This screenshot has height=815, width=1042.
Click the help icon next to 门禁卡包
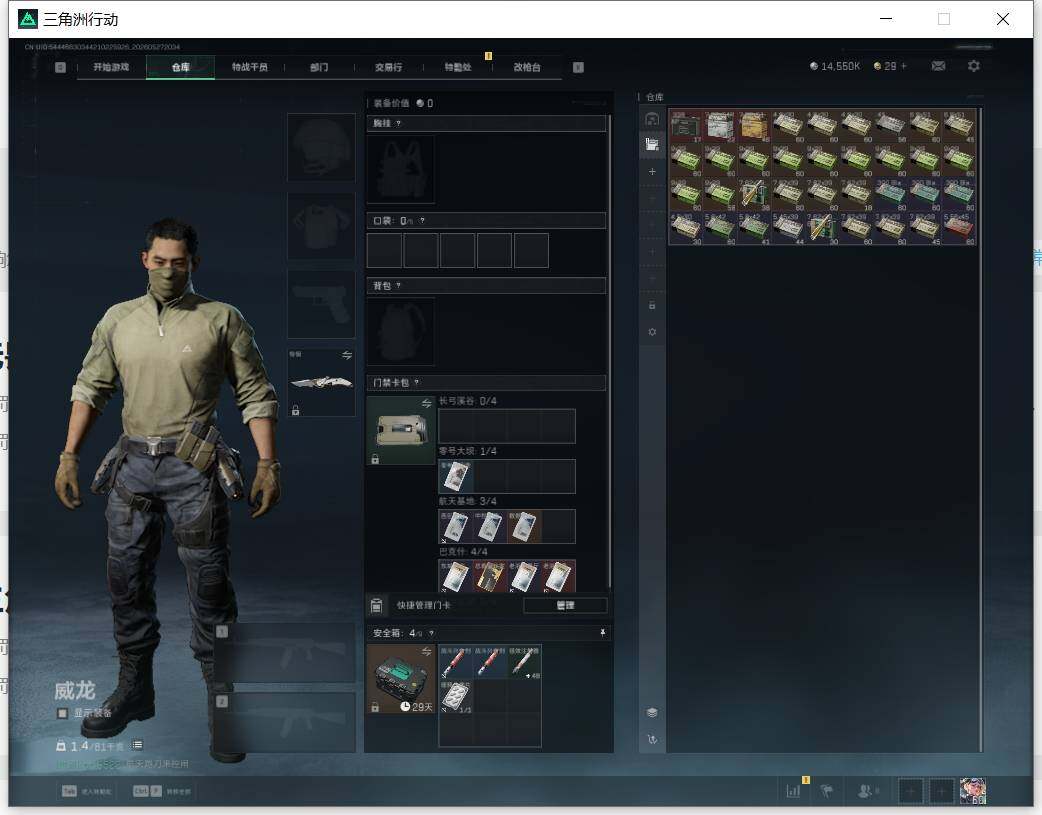tap(417, 382)
